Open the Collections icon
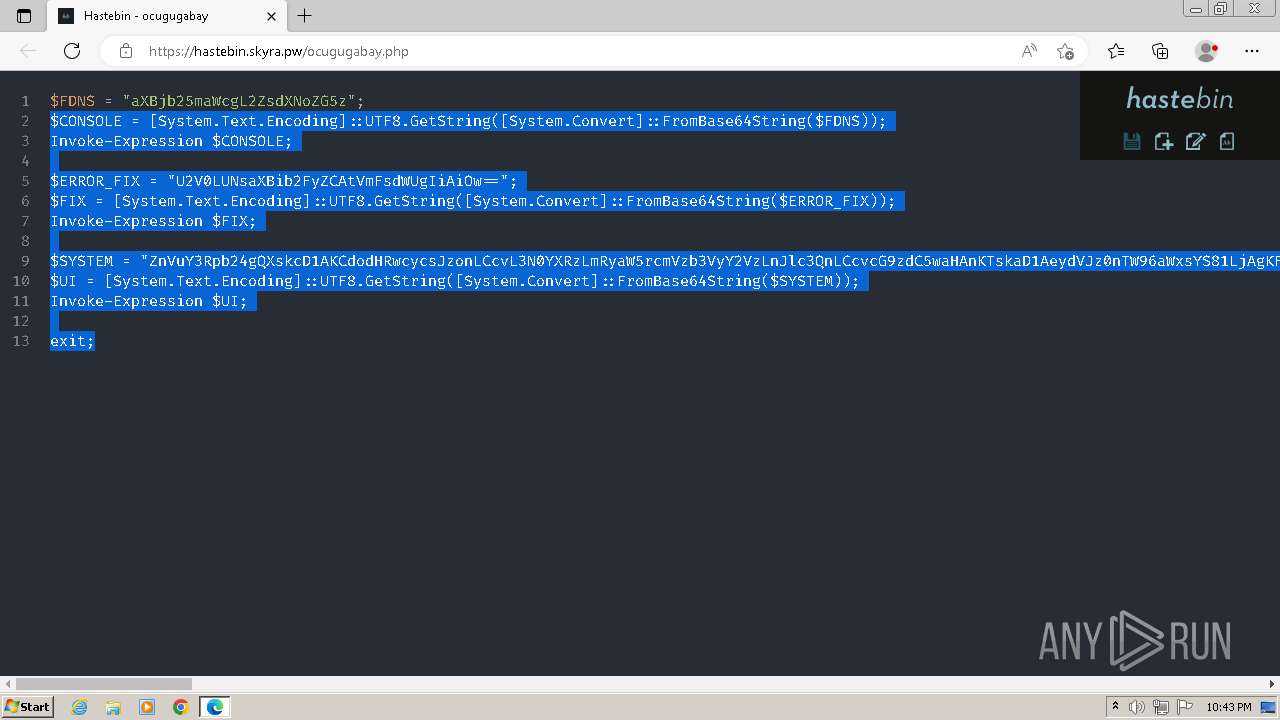Image resolution: width=1280 pixels, height=720 pixels. click(x=1160, y=51)
